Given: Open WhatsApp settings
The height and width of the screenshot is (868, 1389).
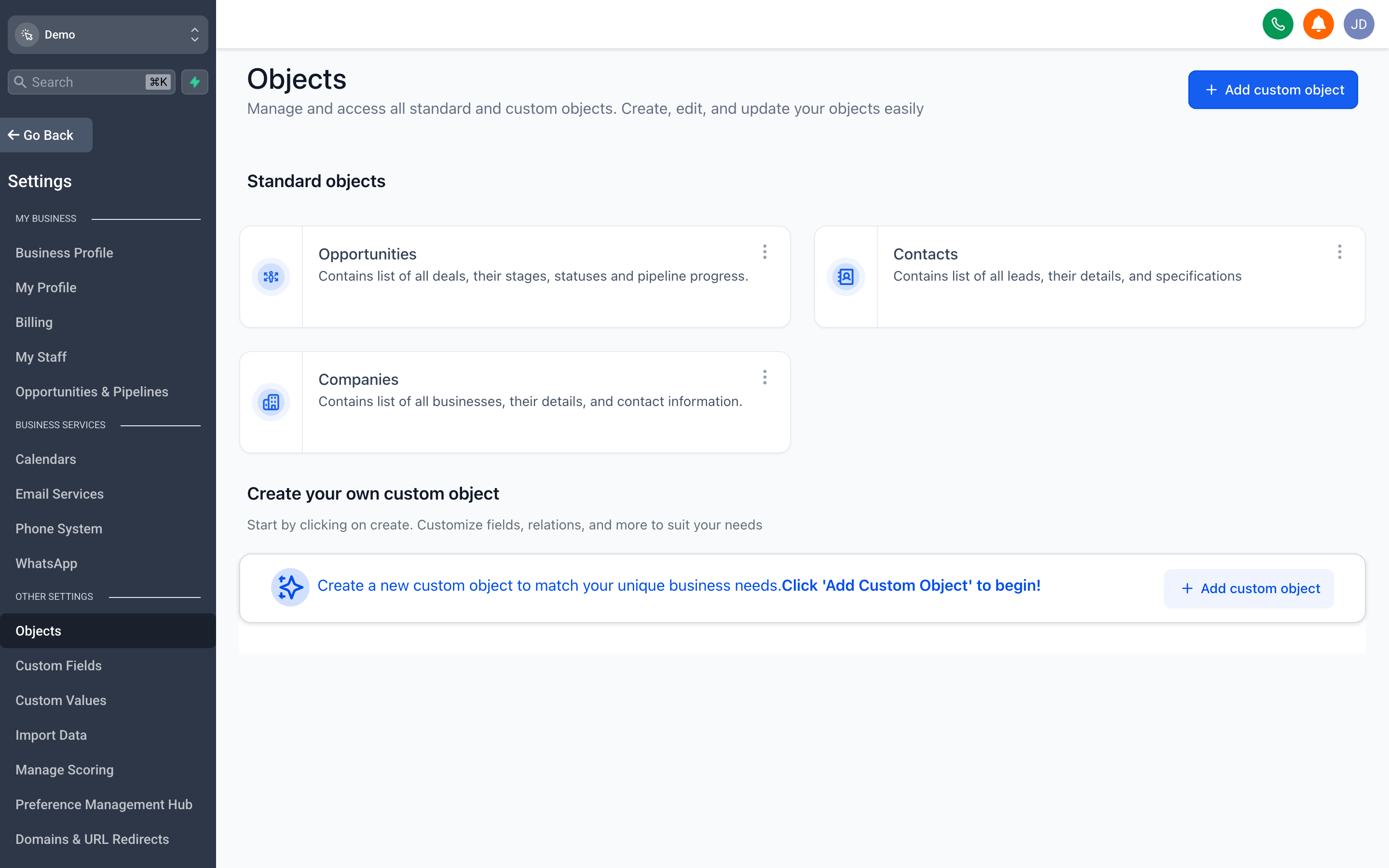Looking at the screenshot, I should pyautogui.click(x=46, y=563).
